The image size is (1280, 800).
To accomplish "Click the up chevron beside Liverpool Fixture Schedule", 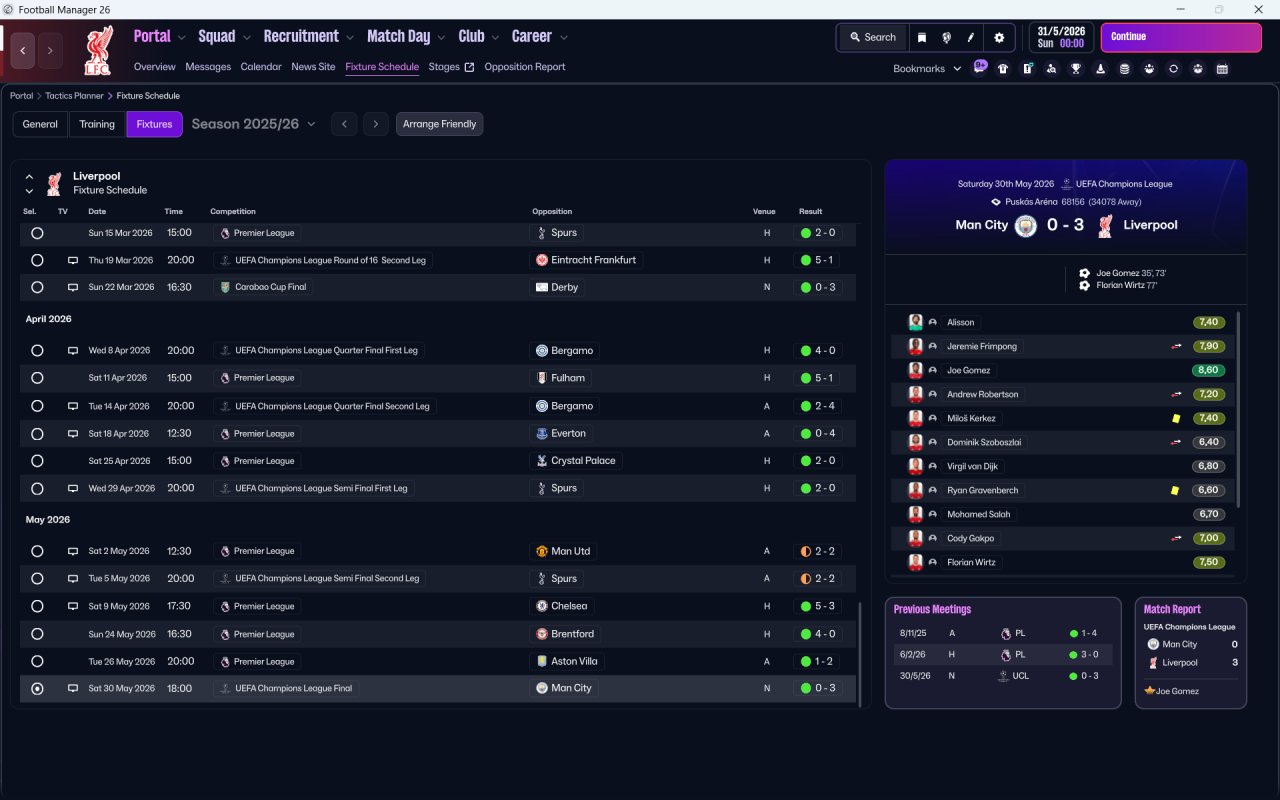I will [x=29, y=176].
